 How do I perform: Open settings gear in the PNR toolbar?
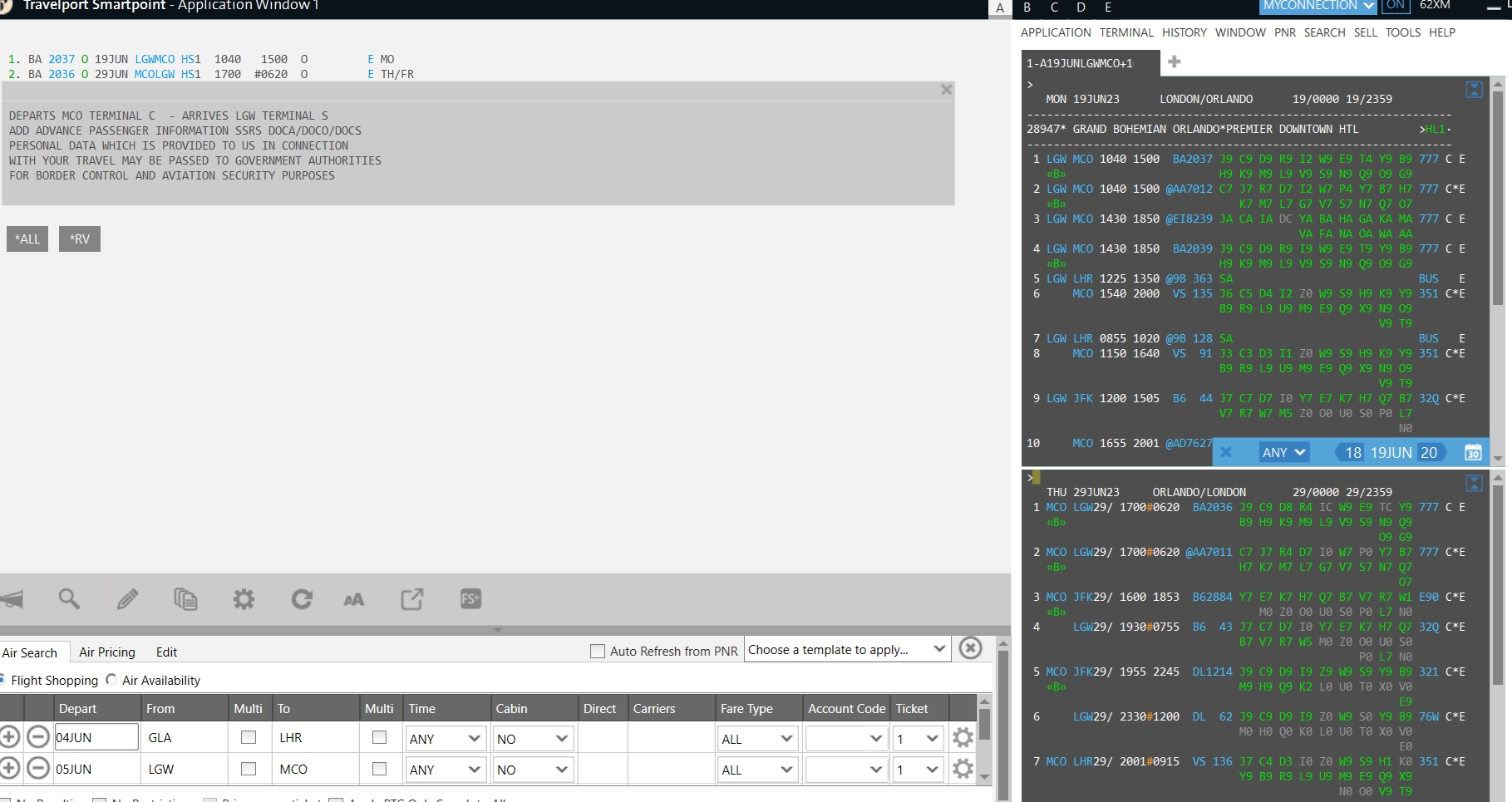244,598
